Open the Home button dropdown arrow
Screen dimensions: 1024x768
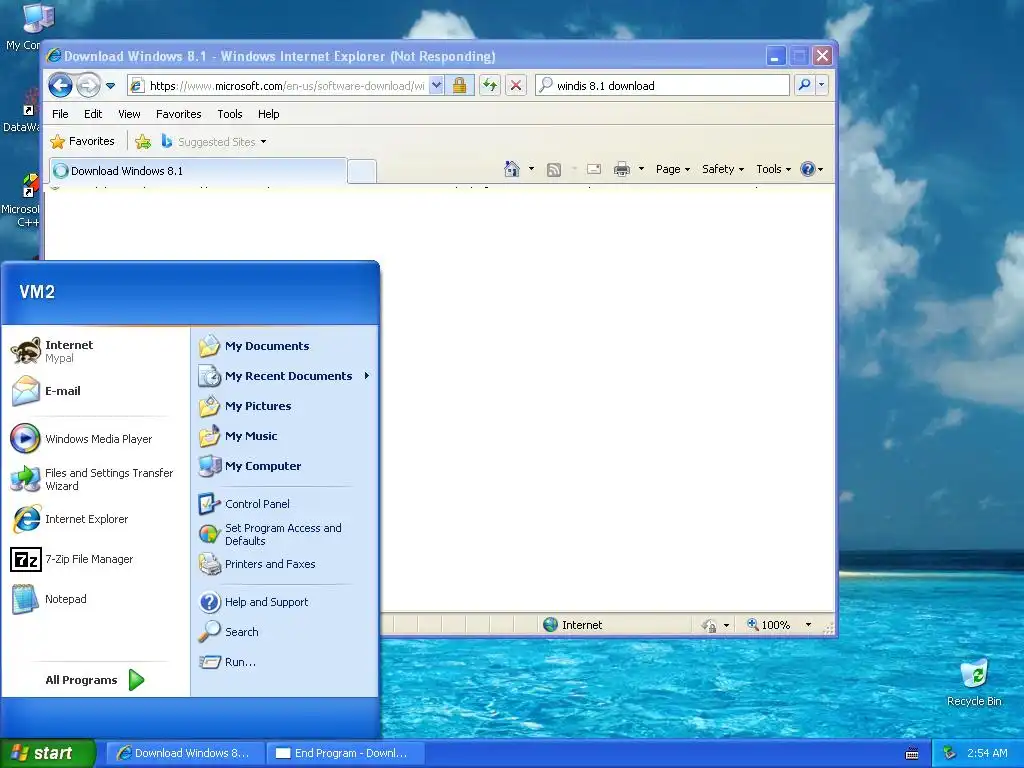(531, 169)
